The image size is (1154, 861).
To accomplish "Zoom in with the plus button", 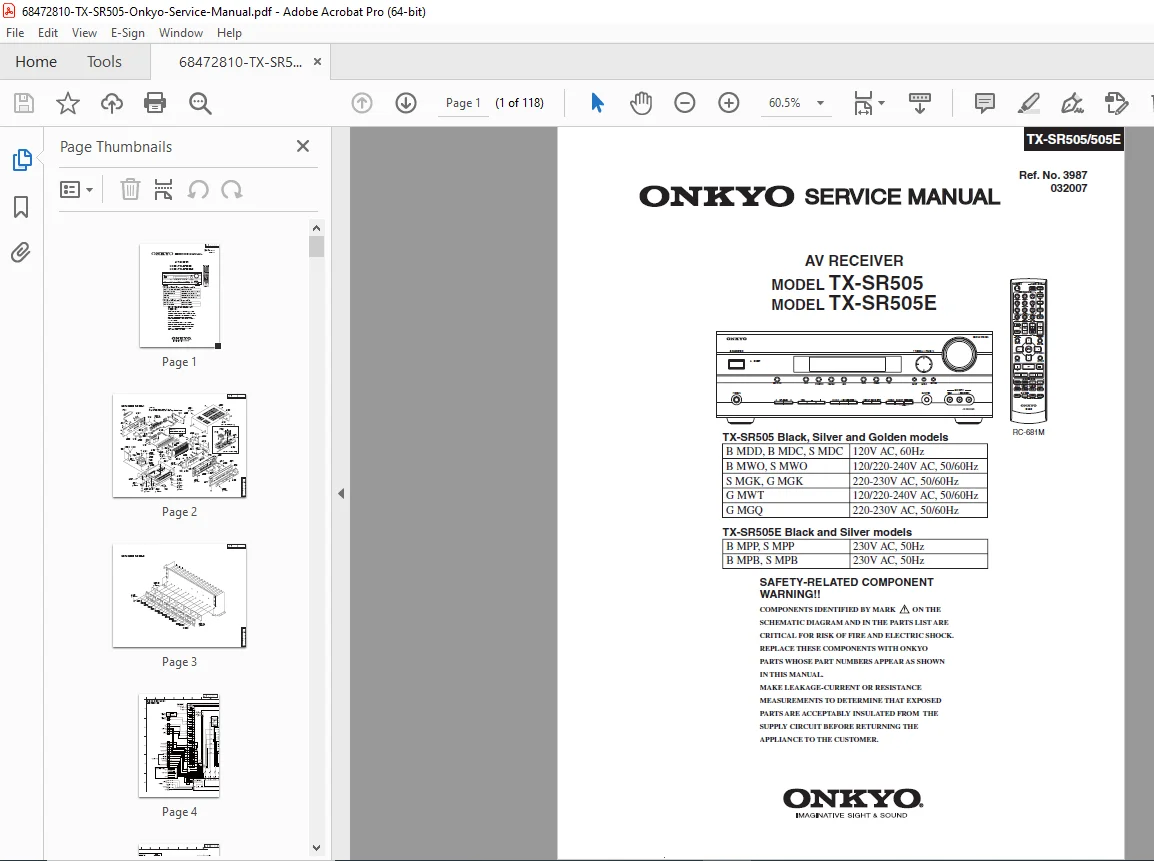I will pos(729,103).
